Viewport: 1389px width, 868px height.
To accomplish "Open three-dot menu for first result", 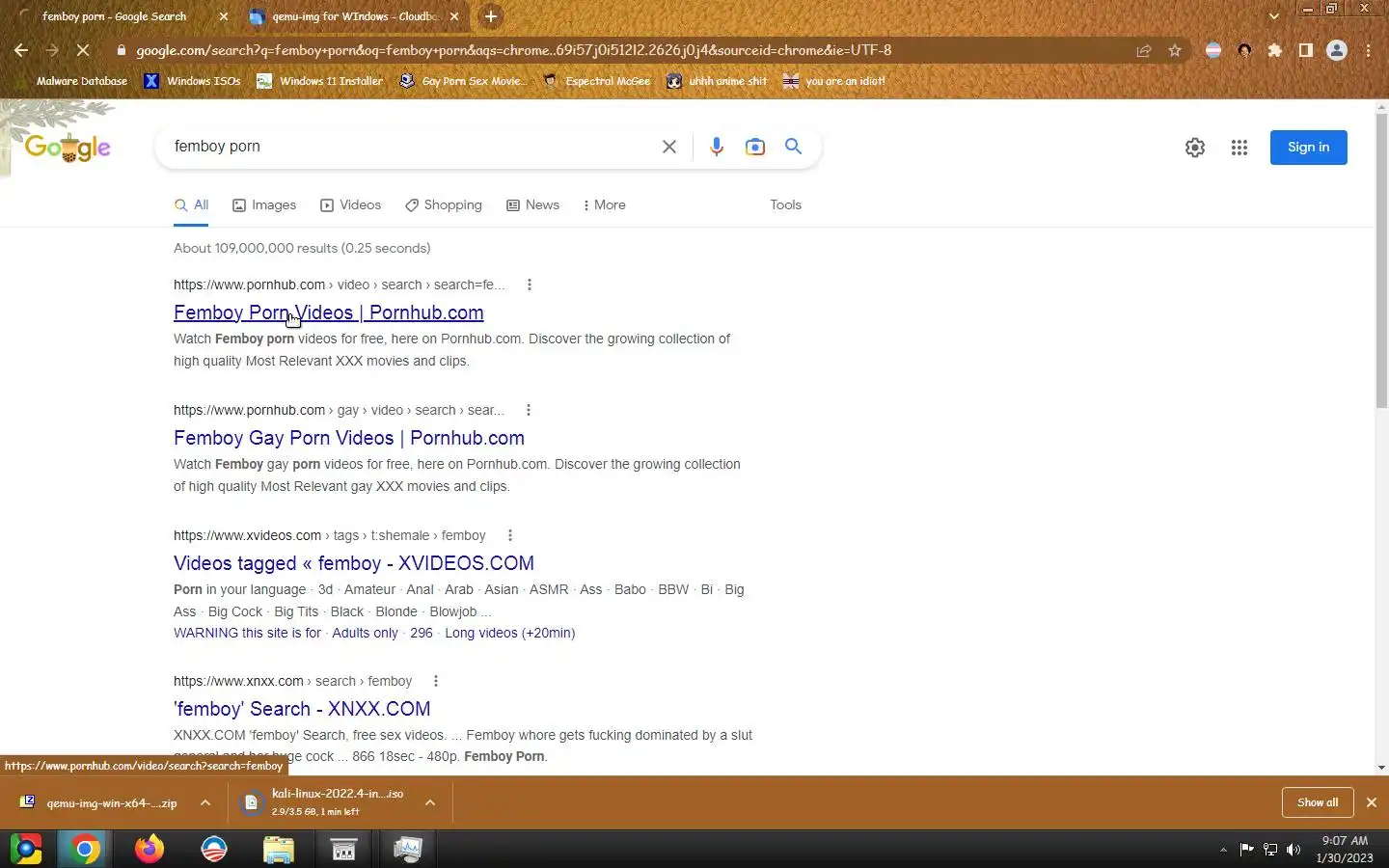I will pos(529,285).
